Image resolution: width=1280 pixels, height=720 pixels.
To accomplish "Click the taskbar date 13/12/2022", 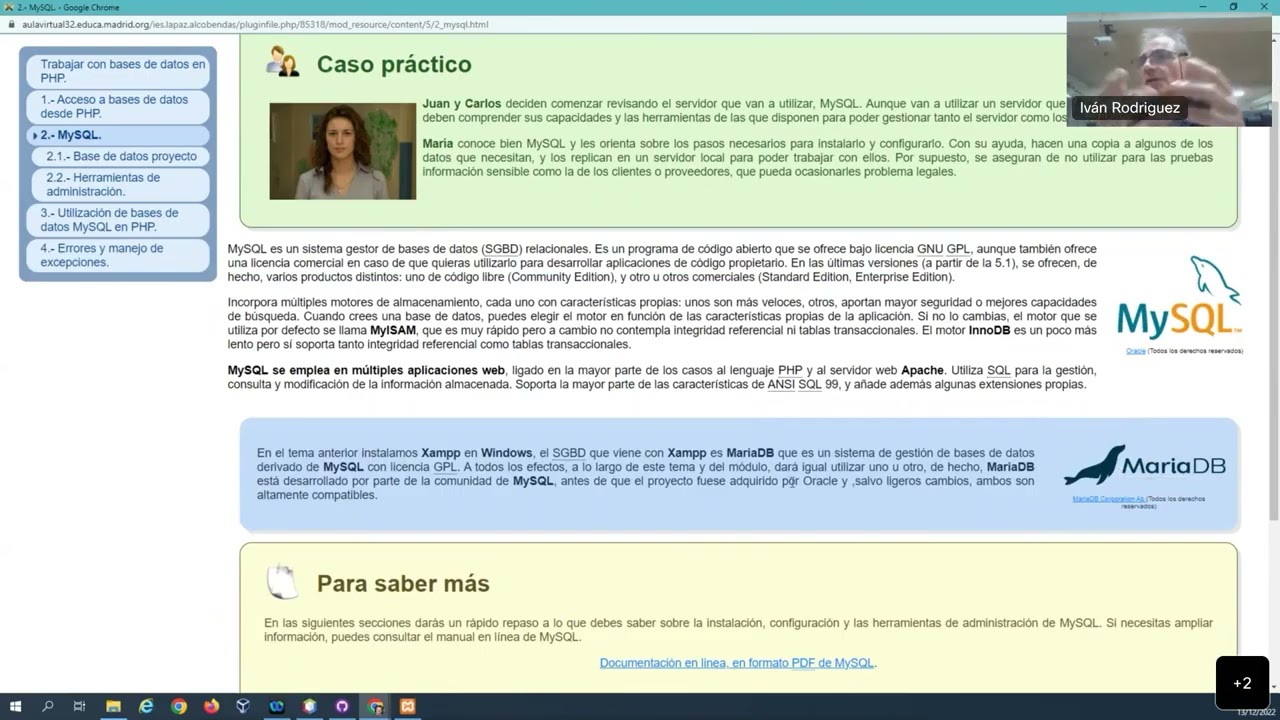I will [1254, 712].
